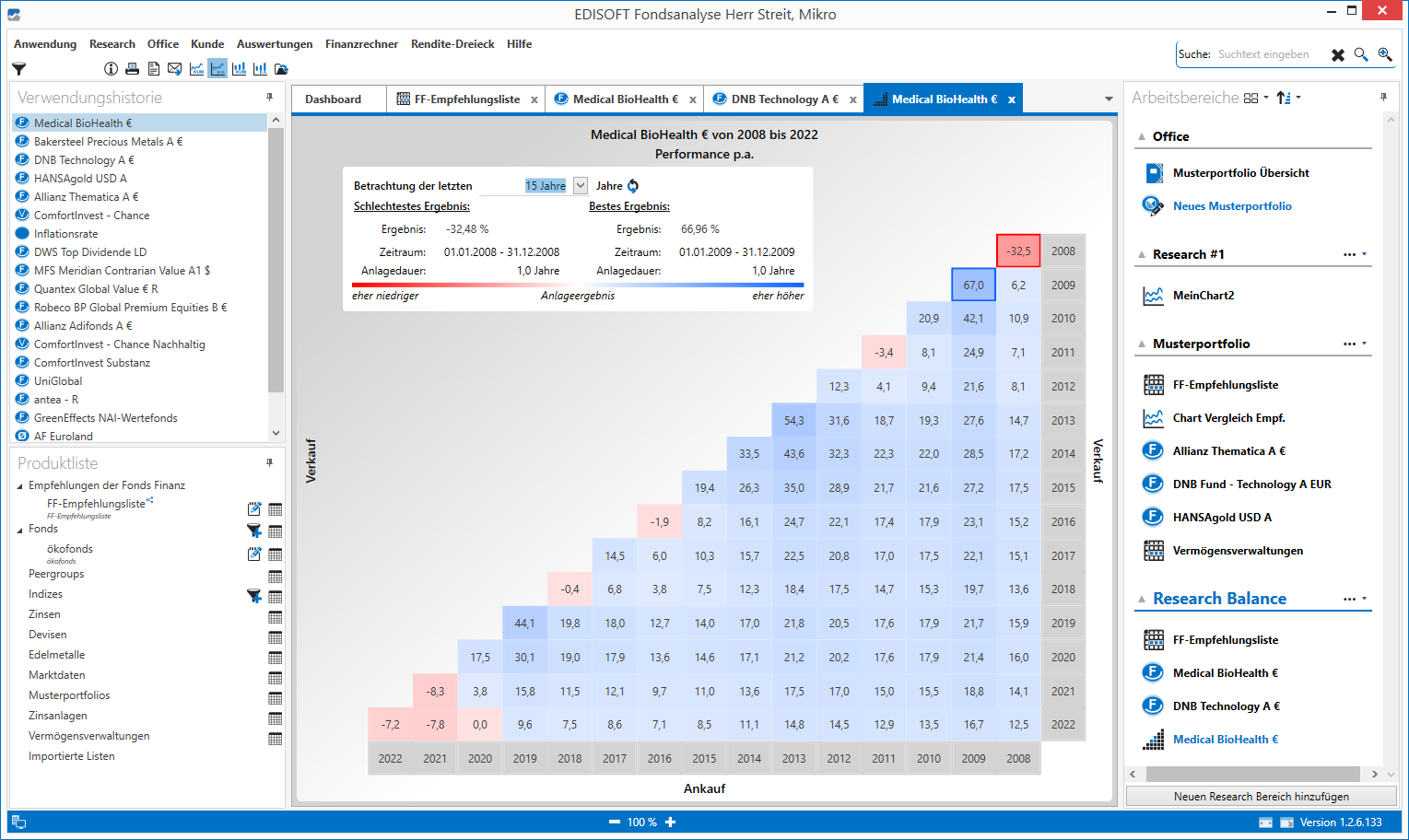Collapse the Fonds tree node
1409x840 pixels.
pyautogui.click(x=20, y=530)
